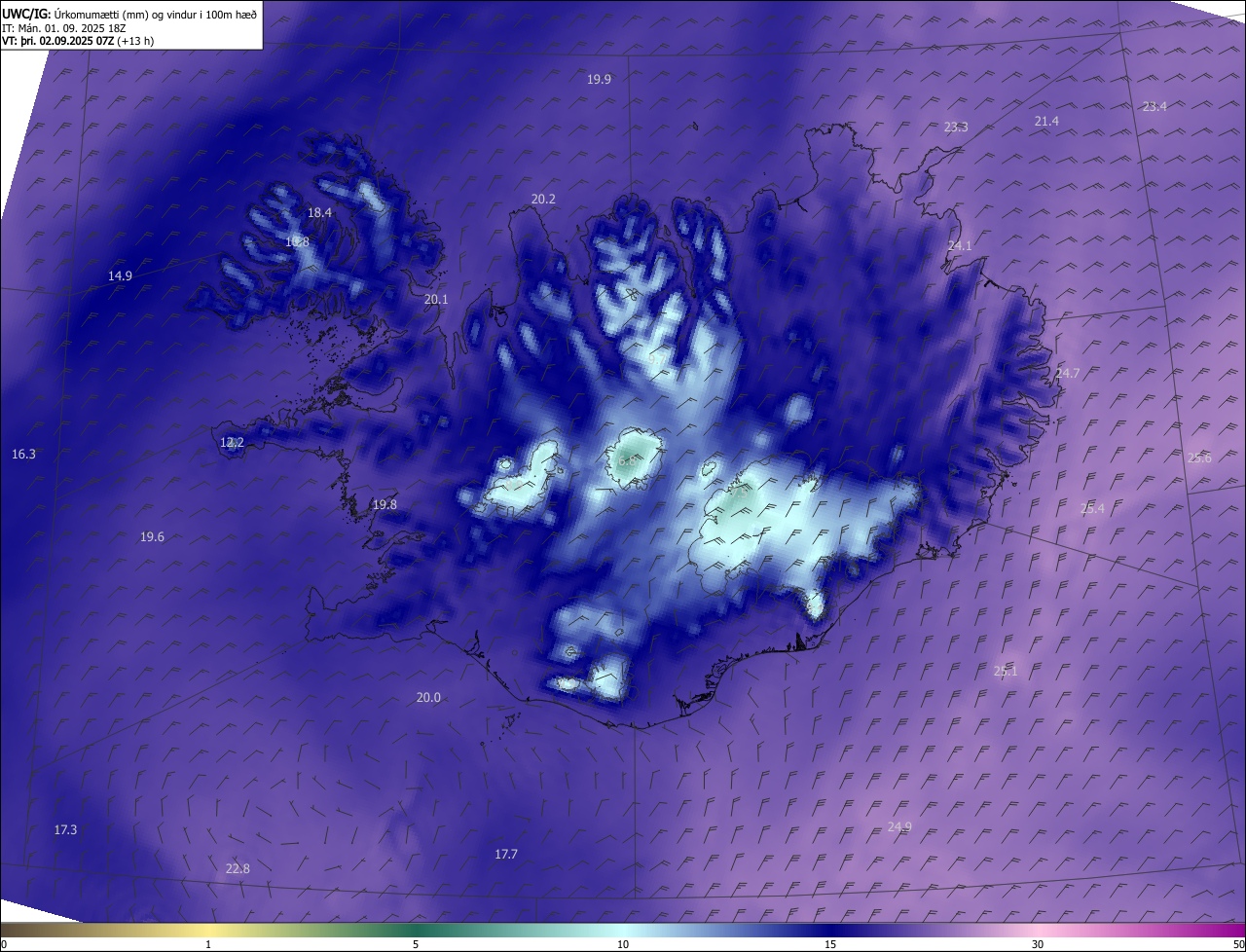The width and height of the screenshot is (1246, 952).
Task: Click the 19.8 value on the map
Action: click(x=385, y=504)
